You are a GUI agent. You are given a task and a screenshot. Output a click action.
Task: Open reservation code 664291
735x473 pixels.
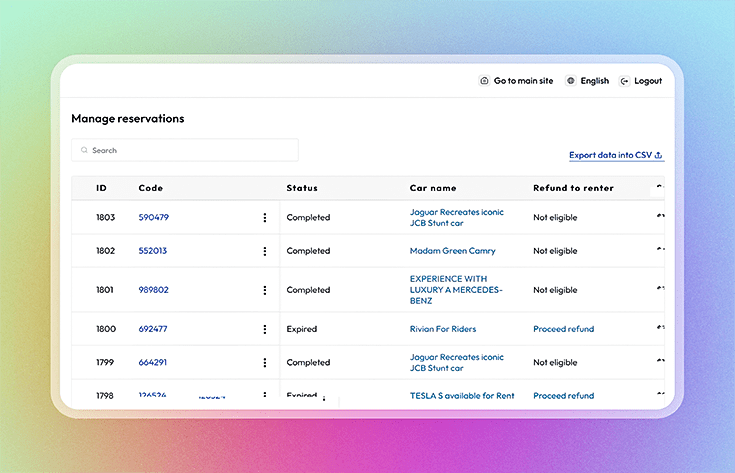click(153, 362)
